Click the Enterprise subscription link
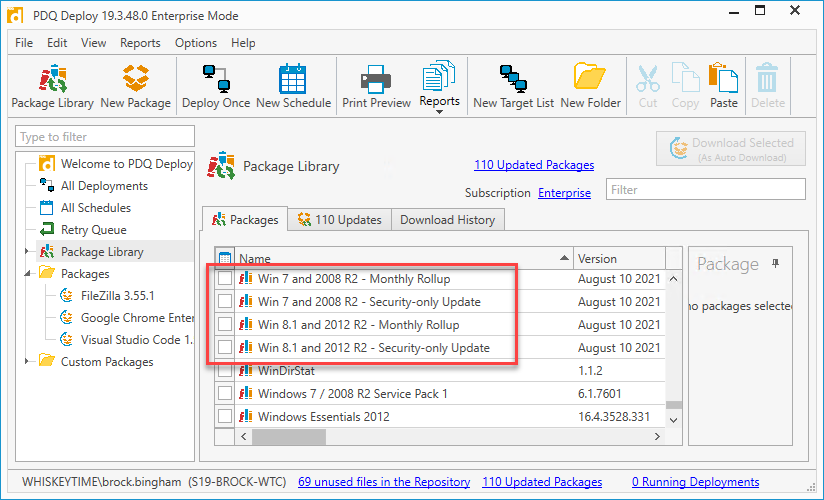The image size is (824, 500). pyautogui.click(x=564, y=193)
